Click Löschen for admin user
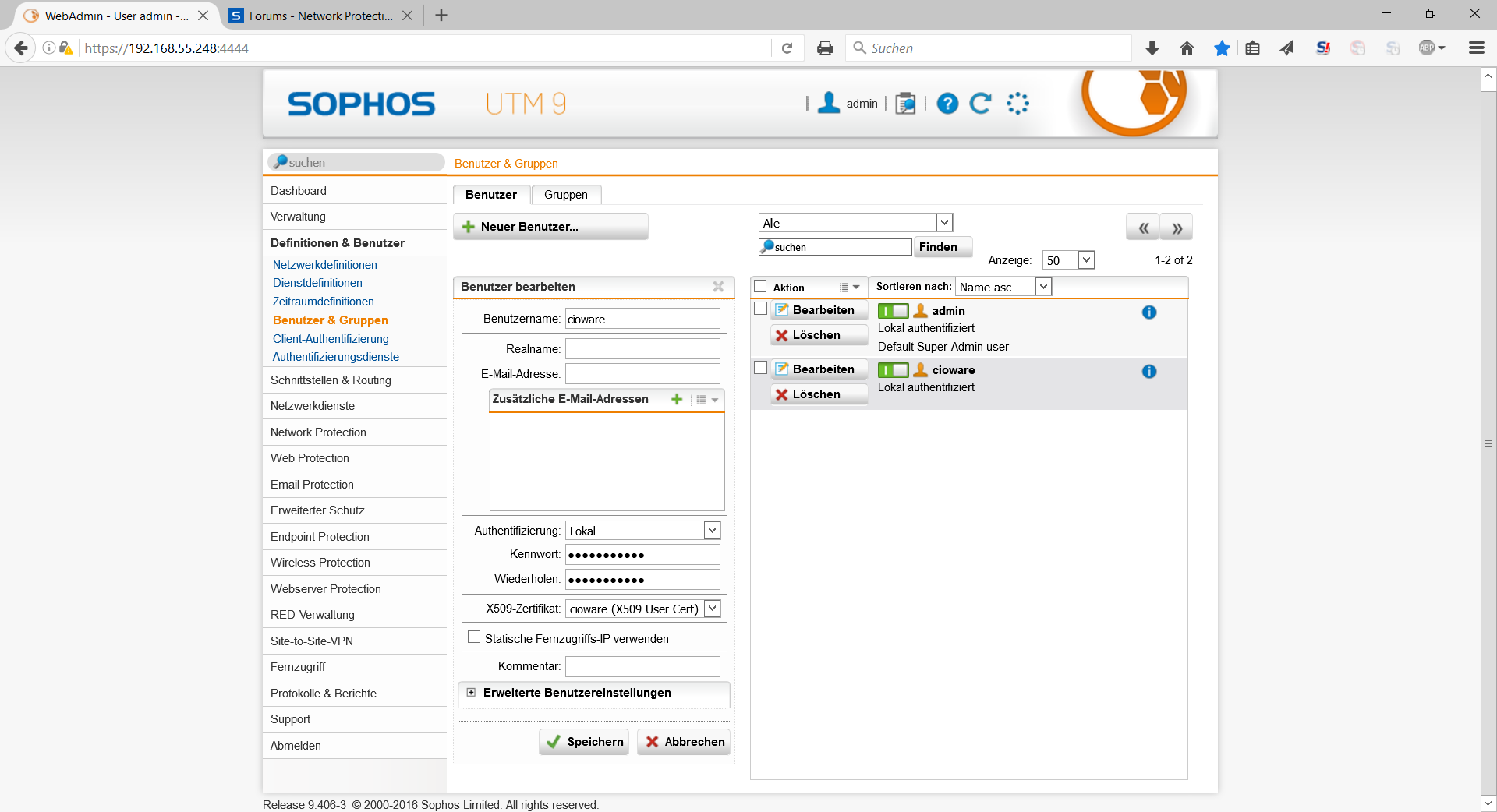 (819, 335)
